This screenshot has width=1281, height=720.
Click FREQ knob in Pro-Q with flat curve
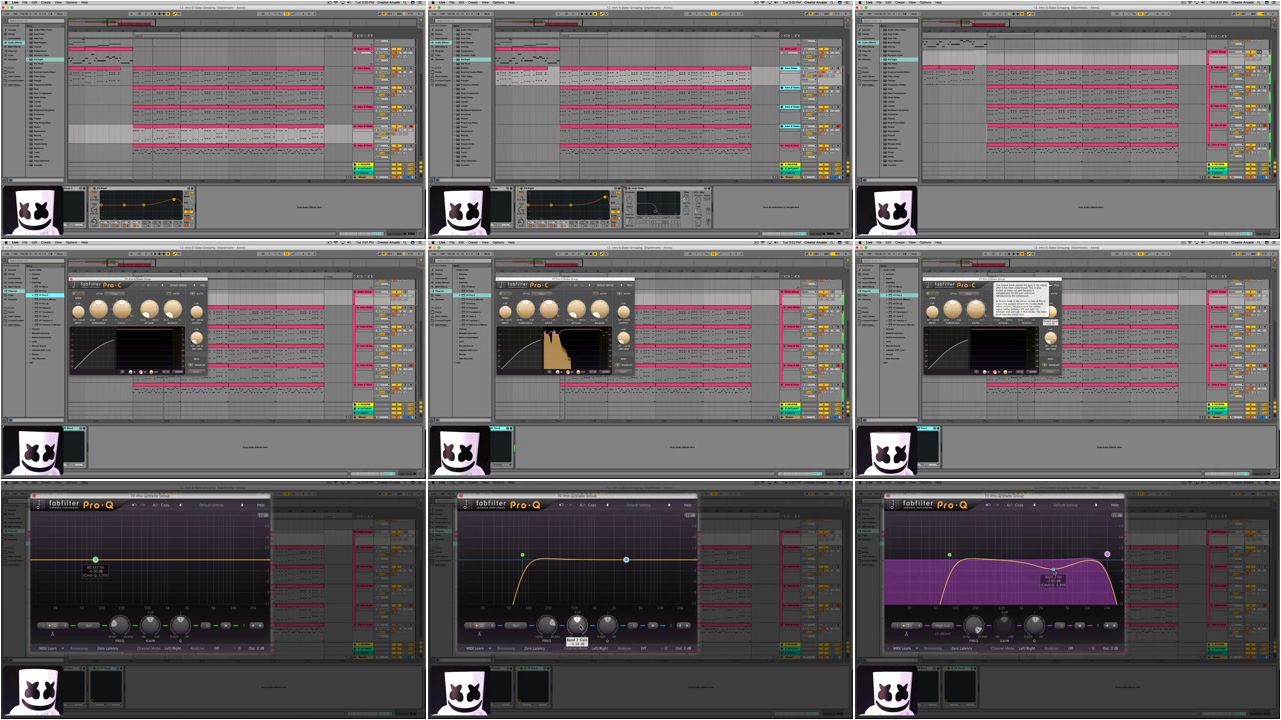click(x=122, y=624)
